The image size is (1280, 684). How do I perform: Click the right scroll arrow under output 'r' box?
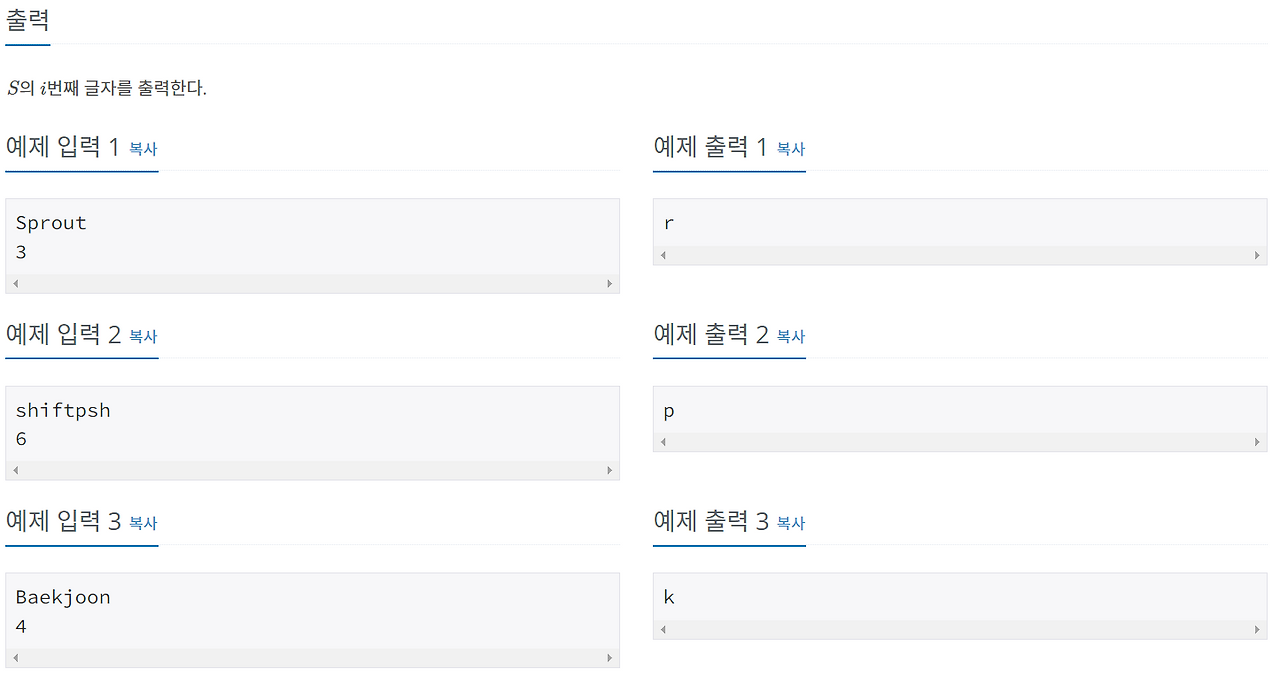click(1258, 256)
